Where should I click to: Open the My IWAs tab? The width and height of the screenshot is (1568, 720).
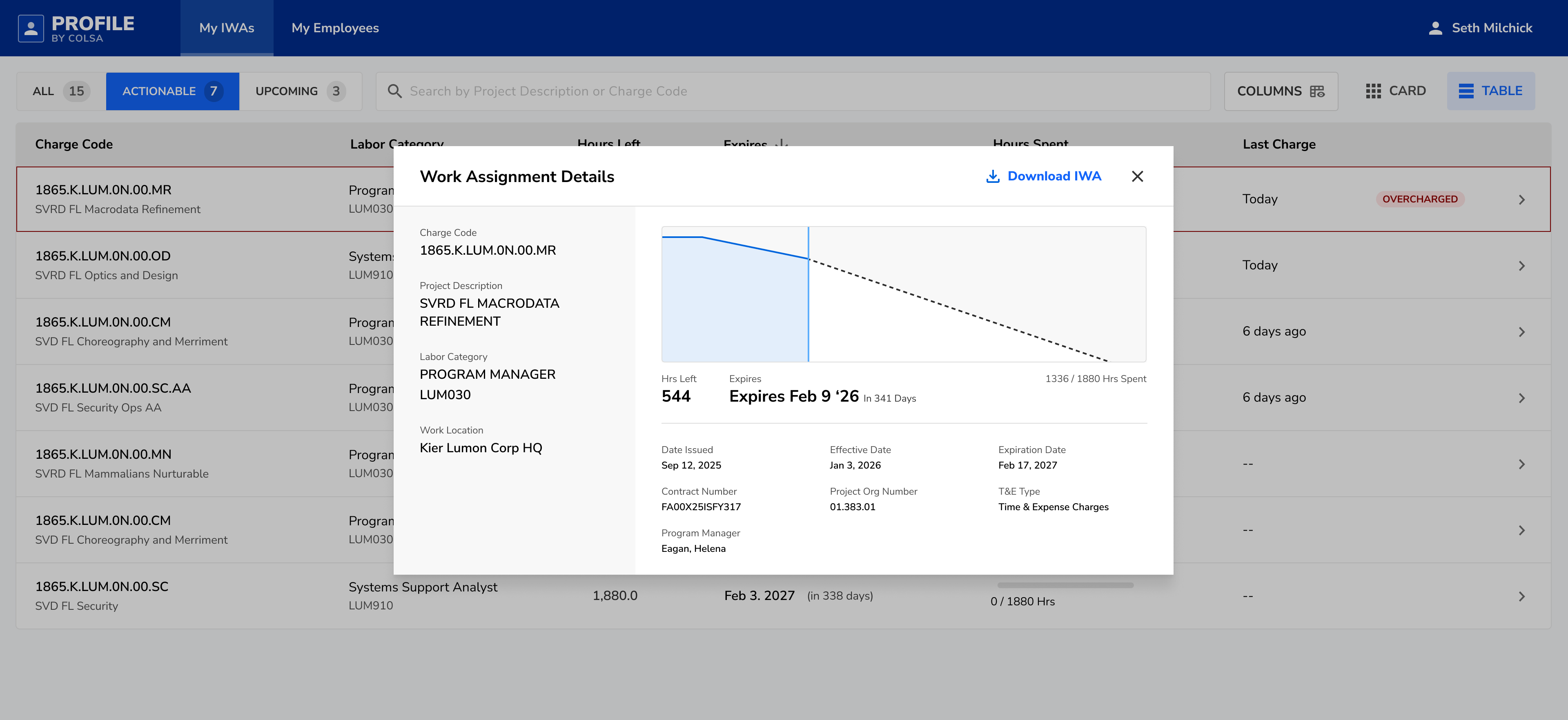(x=227, y=28)
